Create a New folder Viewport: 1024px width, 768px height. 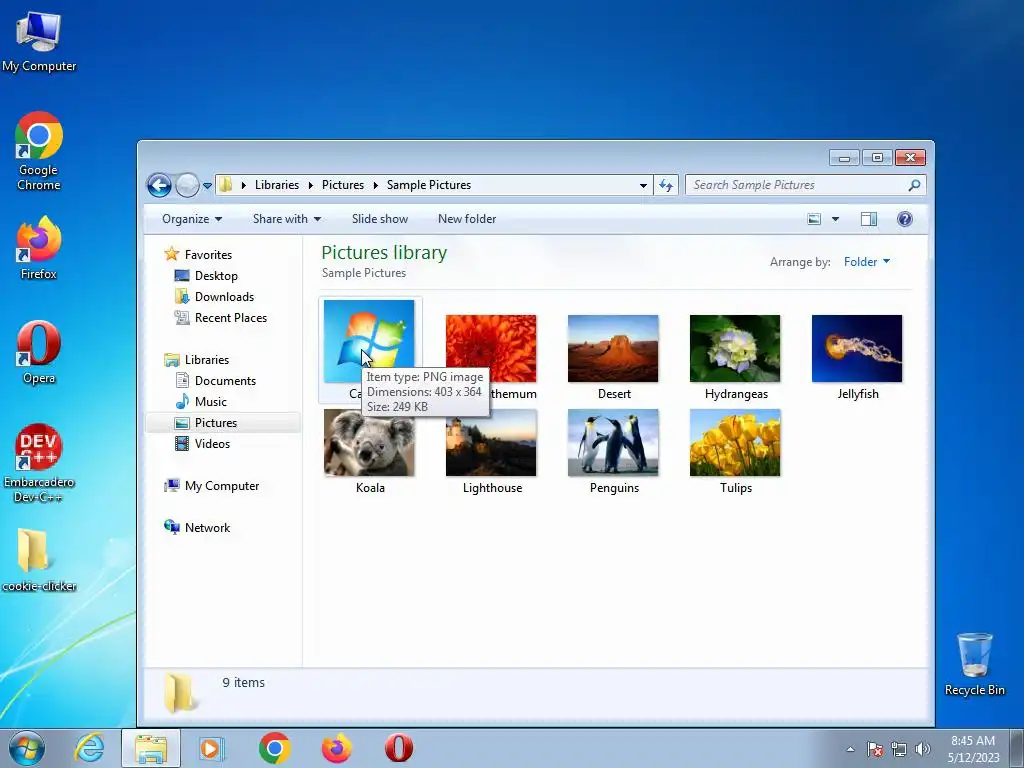467,219
